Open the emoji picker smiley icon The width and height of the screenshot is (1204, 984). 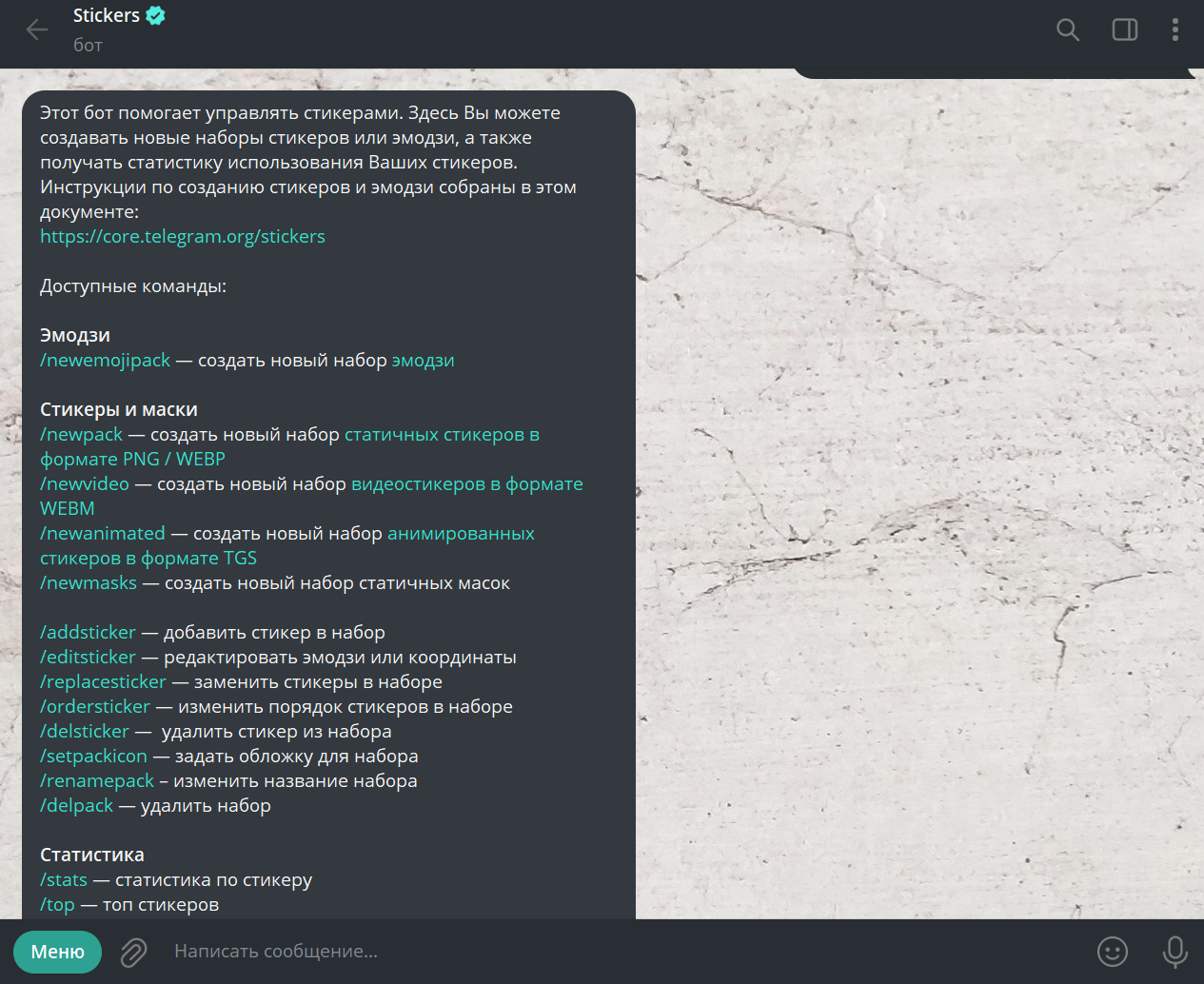1113,952
